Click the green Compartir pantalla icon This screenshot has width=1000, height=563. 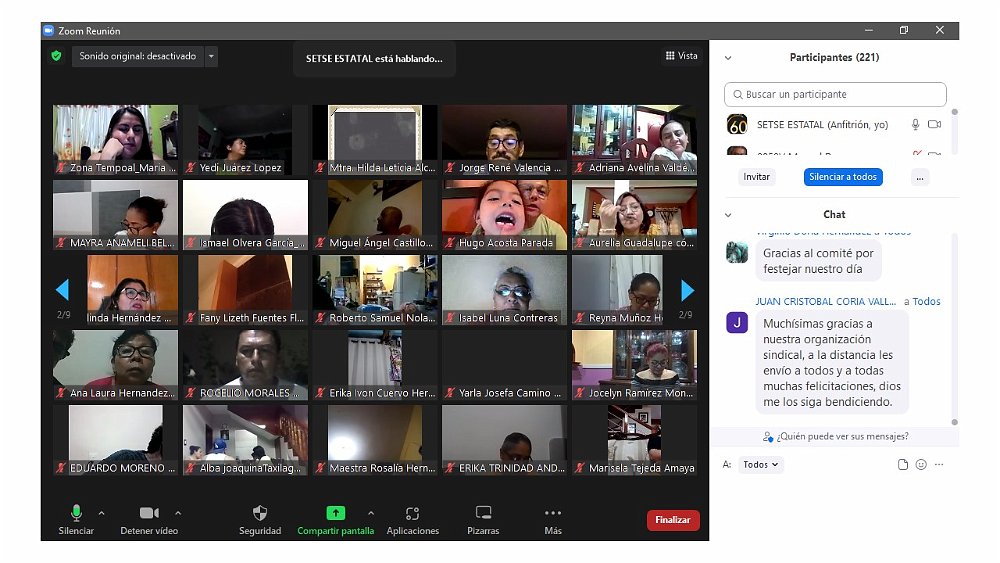tap(336, 513)
